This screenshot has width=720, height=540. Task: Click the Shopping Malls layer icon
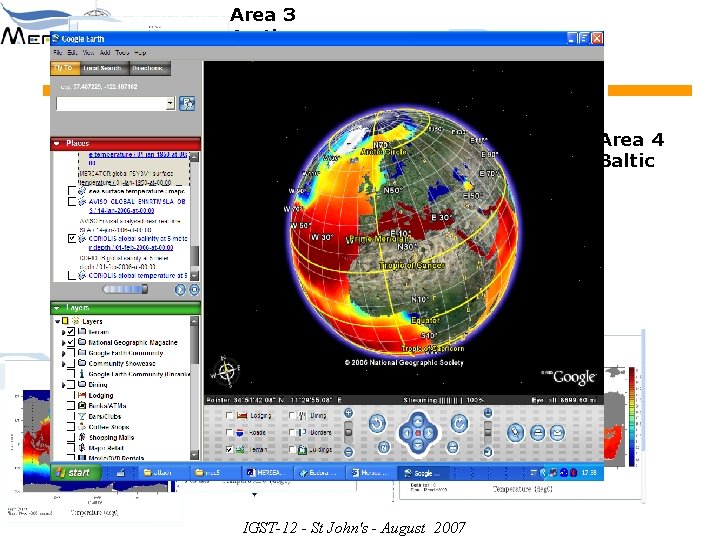pos(82,437)
